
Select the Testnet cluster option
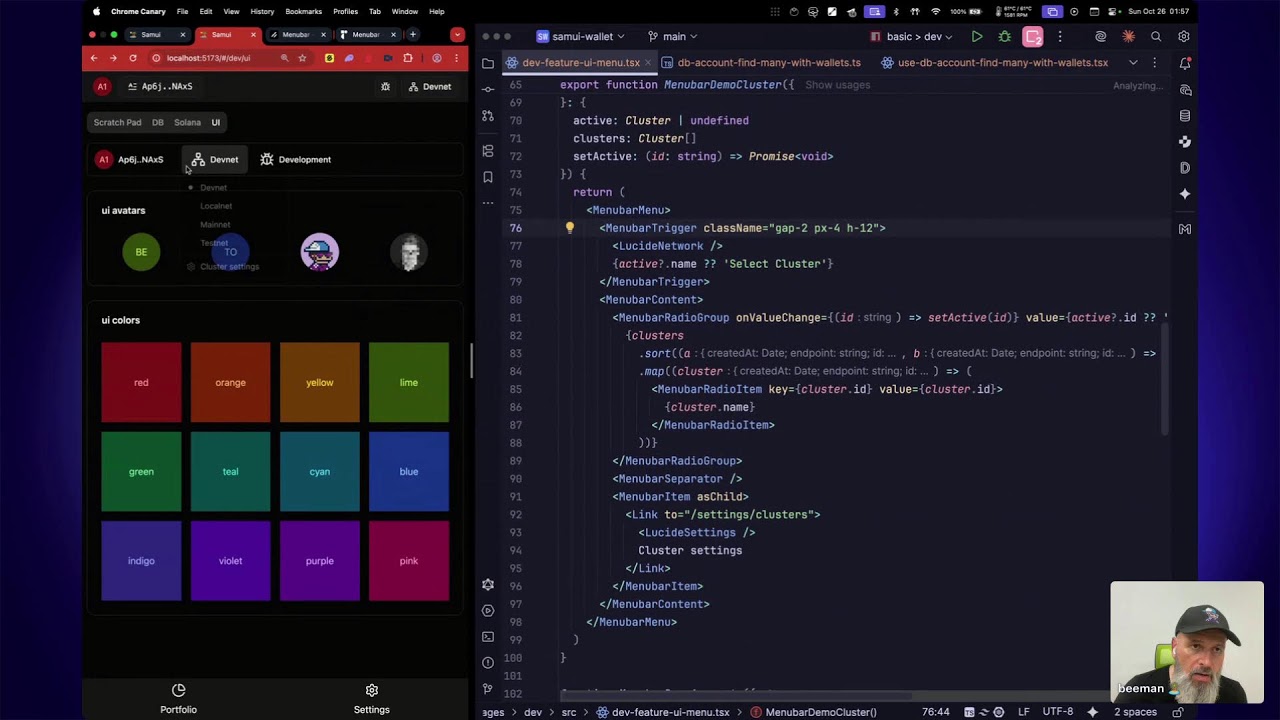pyautogui.click(x=214, y=243)
